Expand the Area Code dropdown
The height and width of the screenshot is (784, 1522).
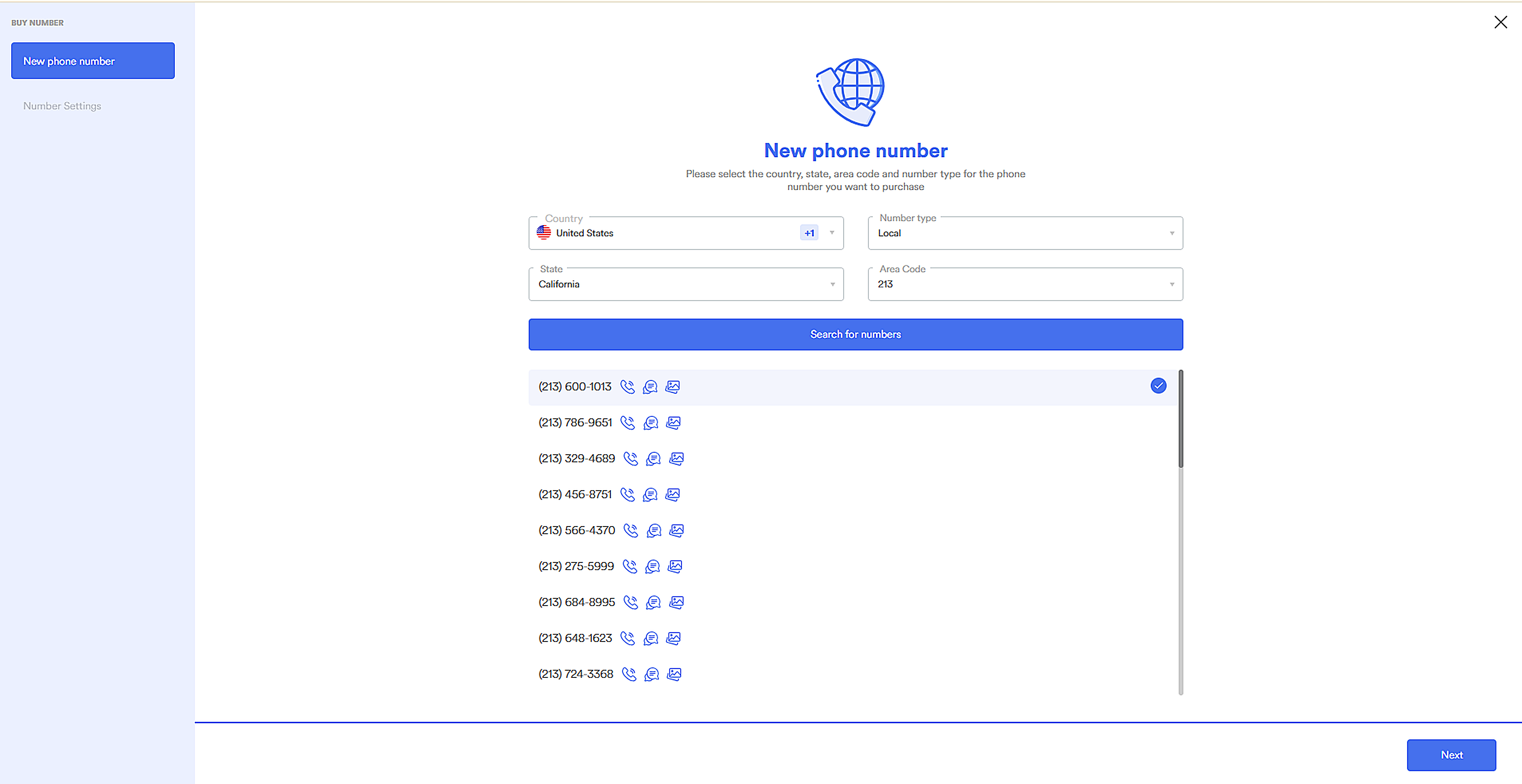(1025, 284)
